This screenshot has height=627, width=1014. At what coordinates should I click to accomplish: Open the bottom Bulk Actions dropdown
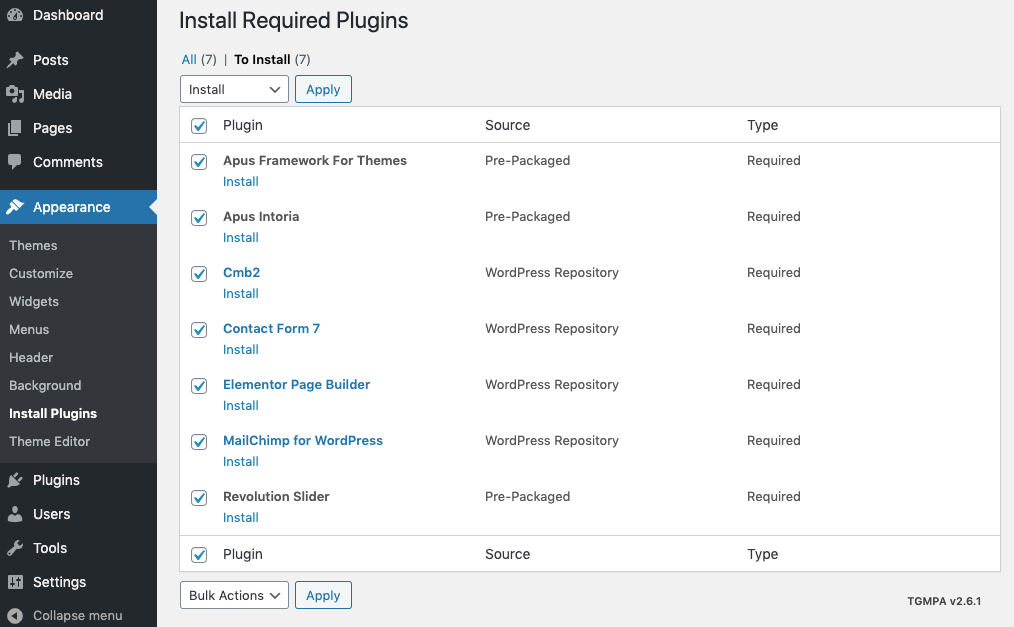point(234,595)
